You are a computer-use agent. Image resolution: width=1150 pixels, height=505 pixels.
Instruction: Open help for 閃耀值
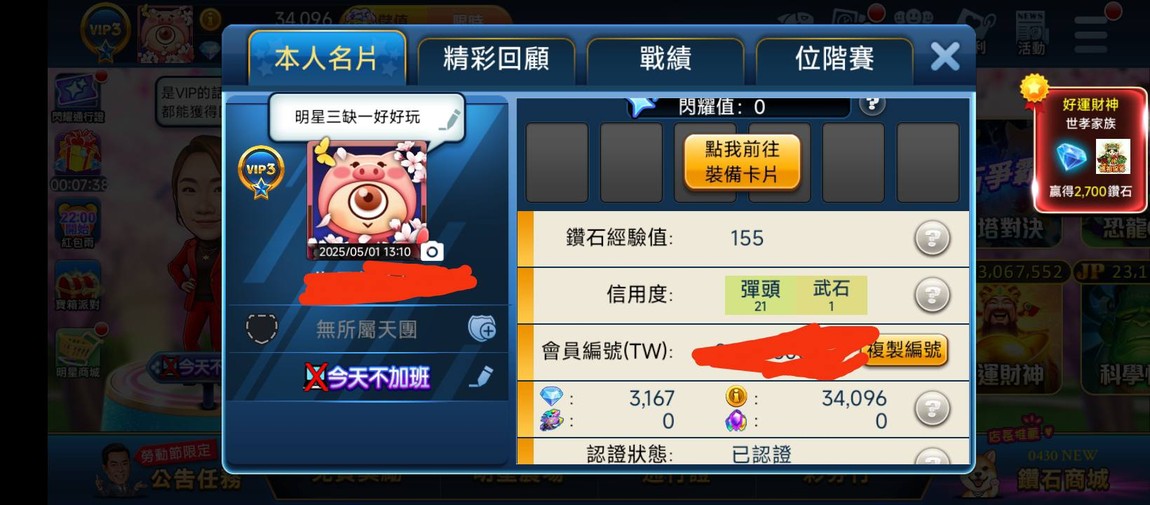pos(871,103)
